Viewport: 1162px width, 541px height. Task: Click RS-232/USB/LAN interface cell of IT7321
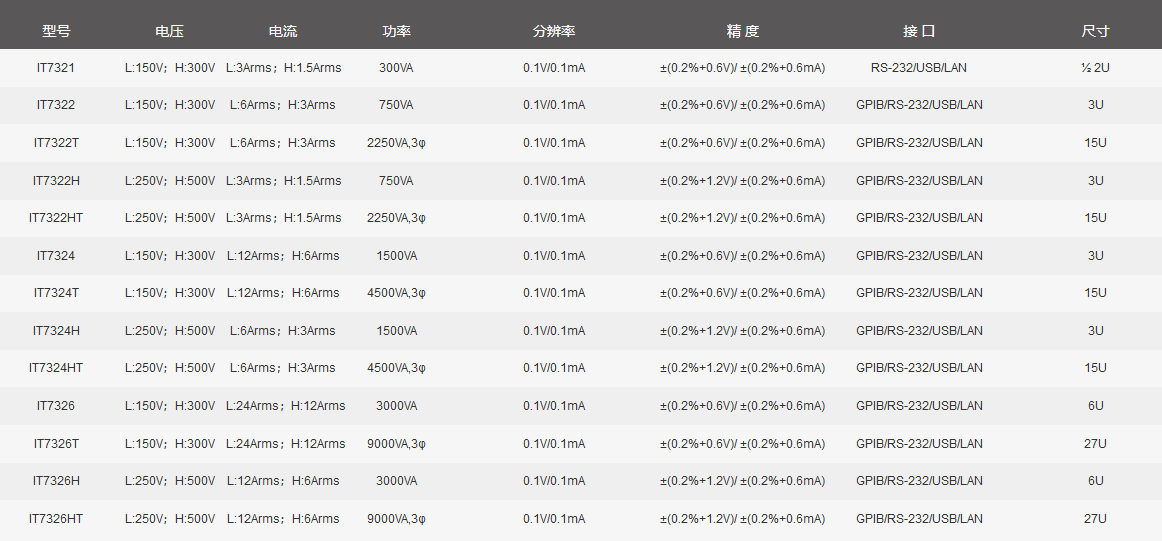919,68
